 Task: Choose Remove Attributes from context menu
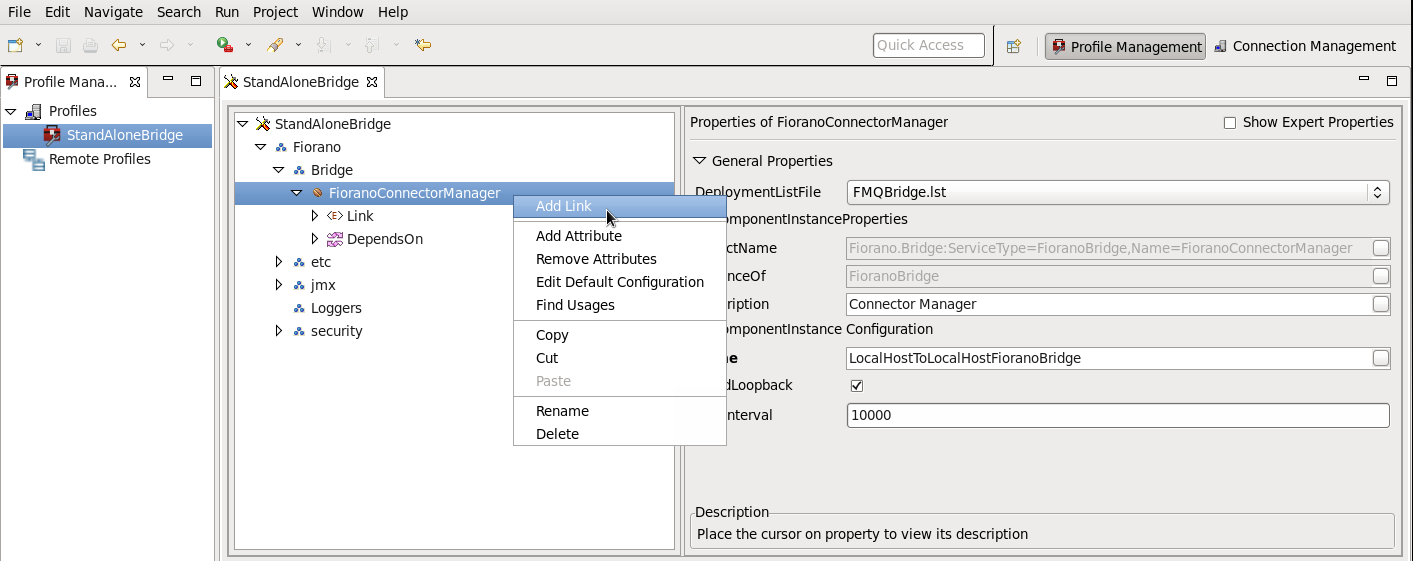pos(620,259)
